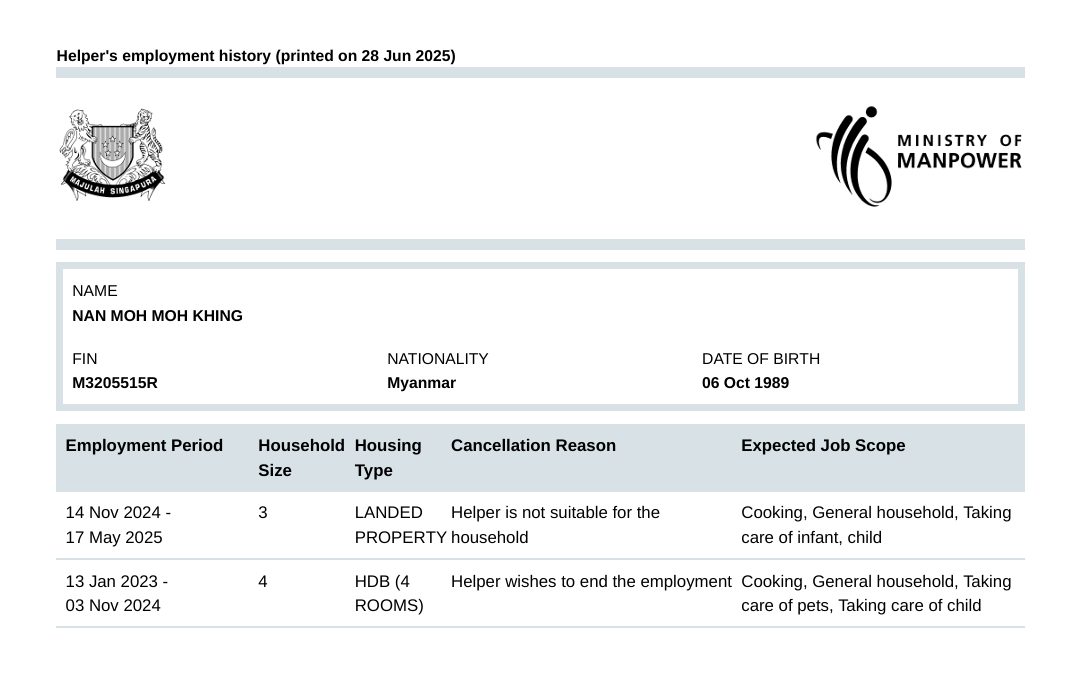Image resolution: width=1077 pixels, height=683 pixels.
Task: Click the HDB (4 ROOMS) housing cell
Action: point(389,594)
